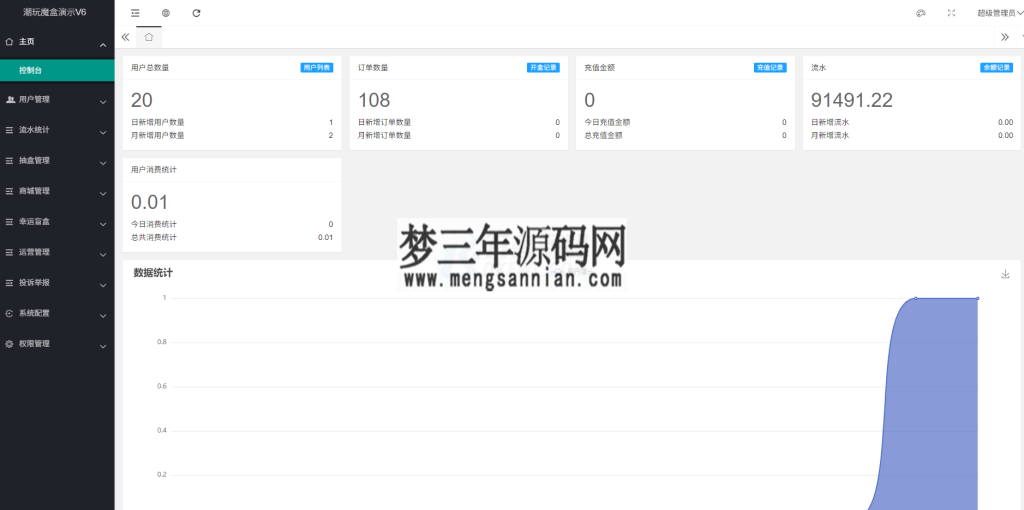
Task: Click the 日新增用户数量 row
Action: click(232, 122)
